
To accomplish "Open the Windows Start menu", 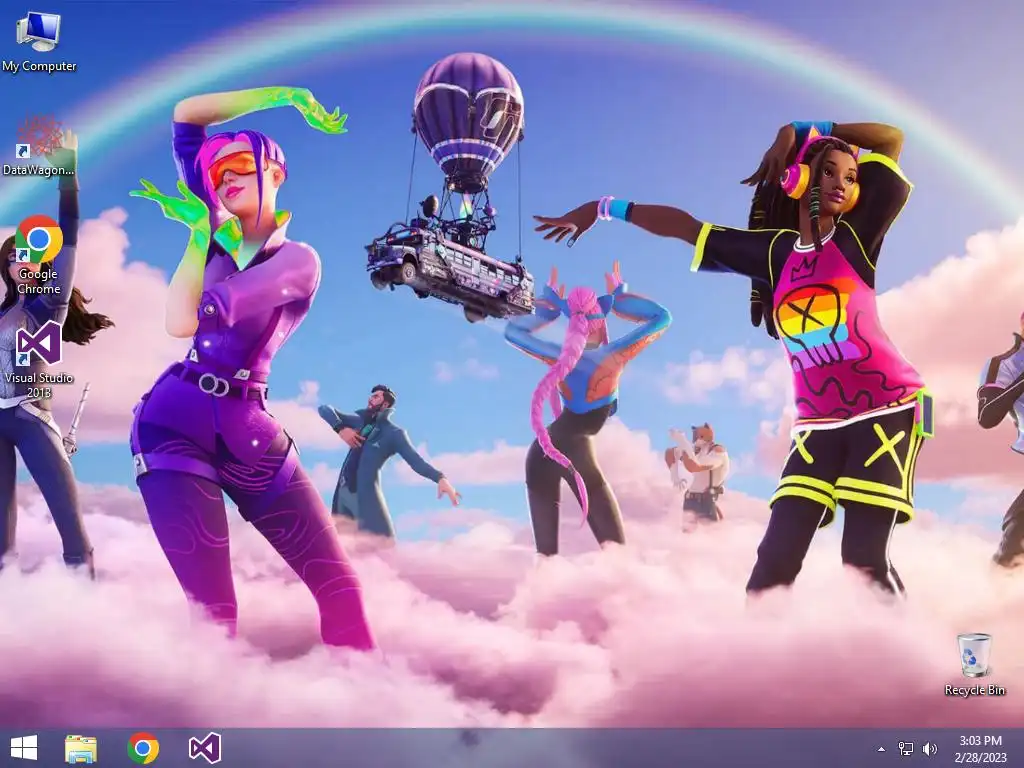I will point(24,748).
